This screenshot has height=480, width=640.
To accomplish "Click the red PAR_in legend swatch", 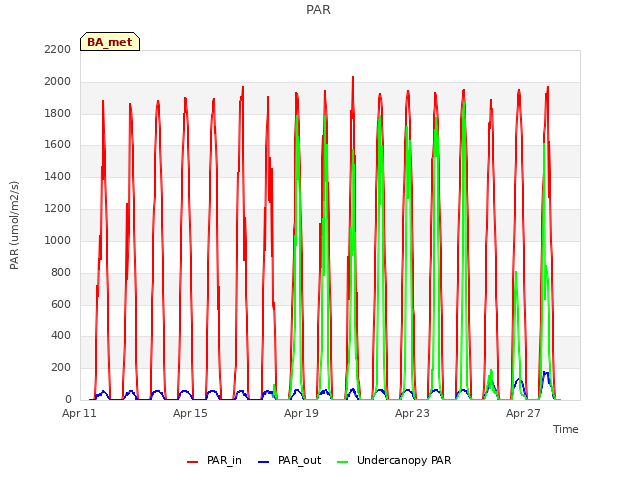I will (192, 462).
